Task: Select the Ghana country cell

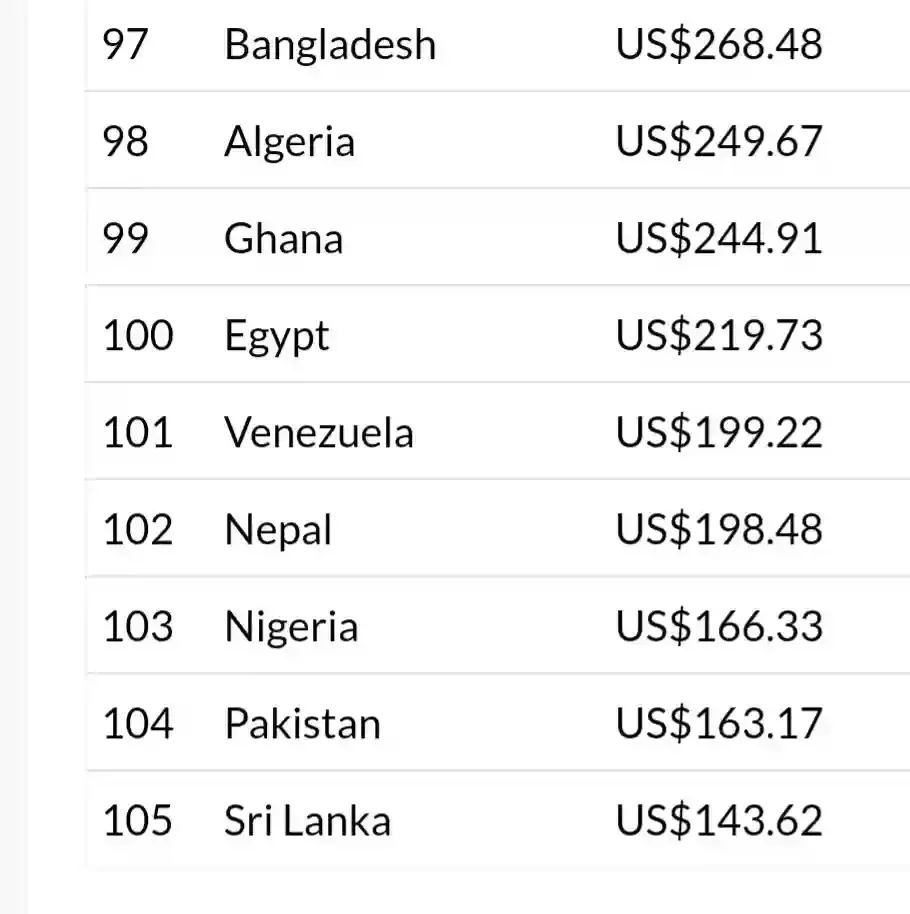Action: click(x=284, y=238)
